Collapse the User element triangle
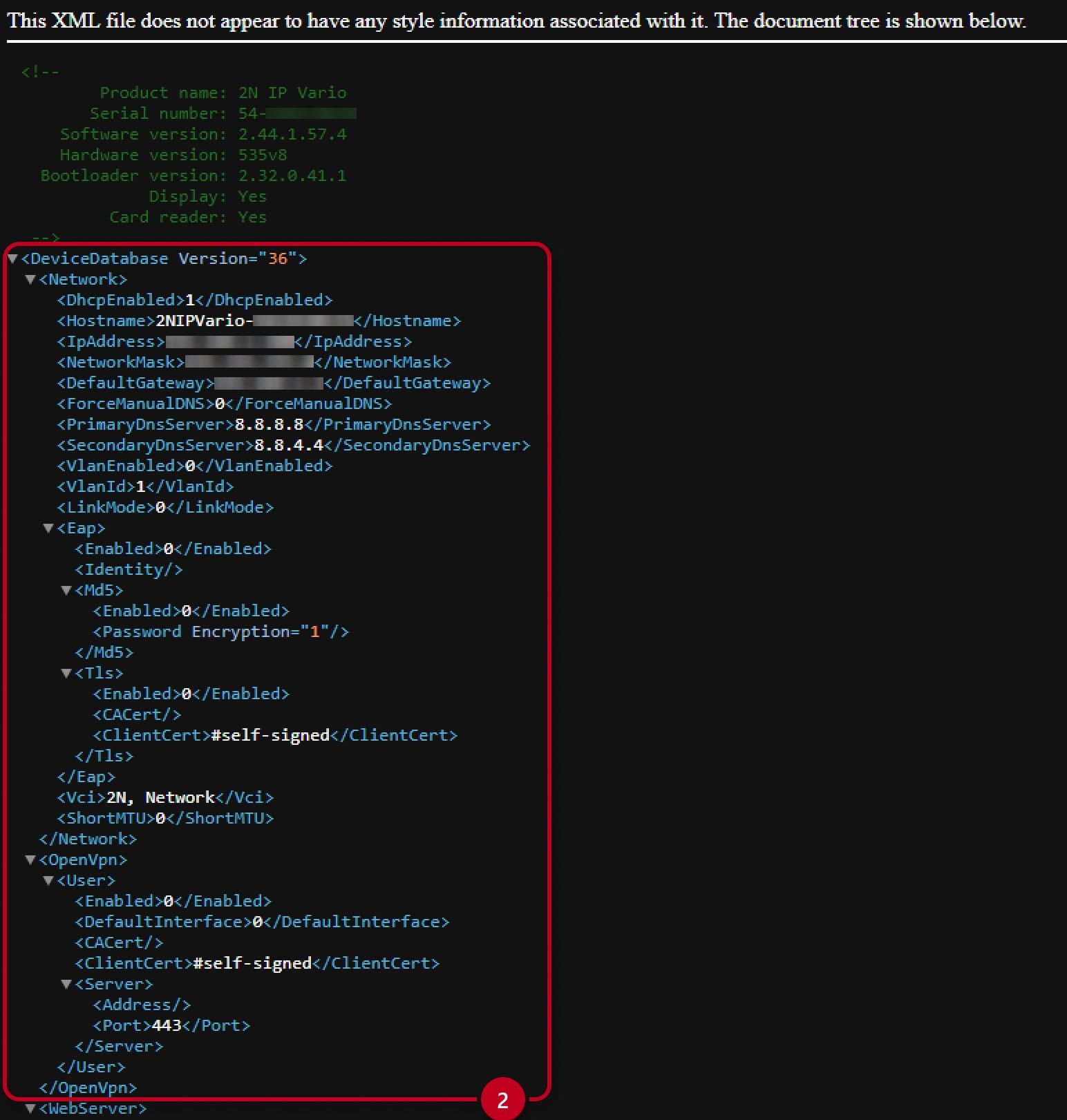The height and width of the screenshot is (1120, 1067). click(x=48, y=881)
